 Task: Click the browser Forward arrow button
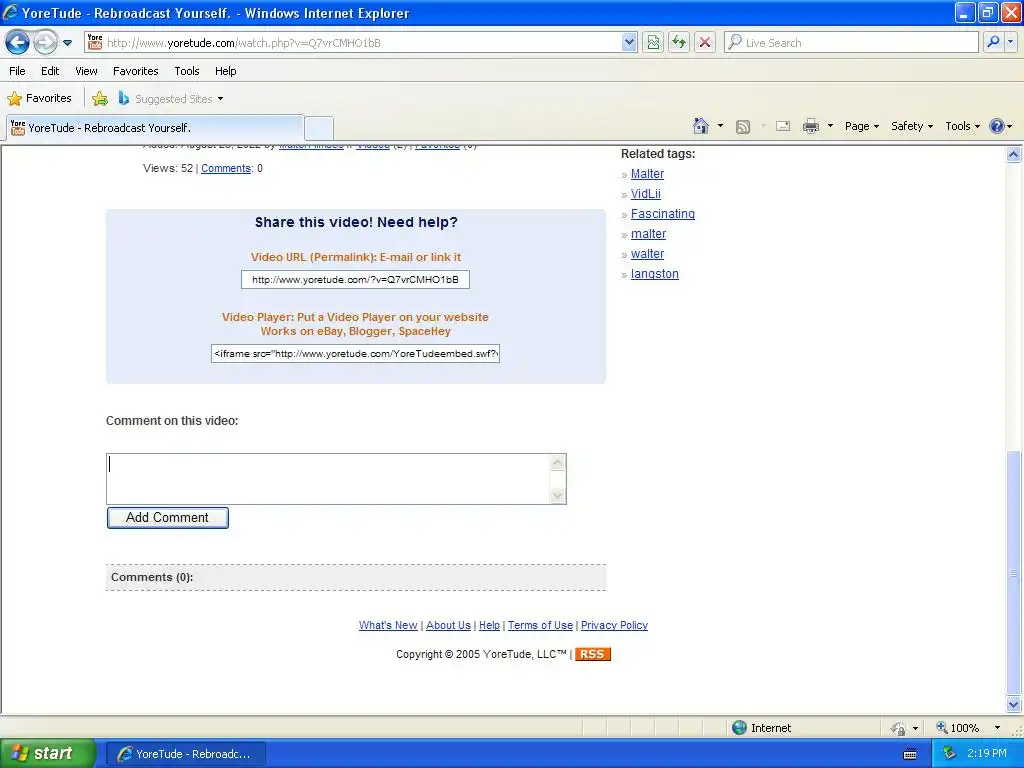45,43
